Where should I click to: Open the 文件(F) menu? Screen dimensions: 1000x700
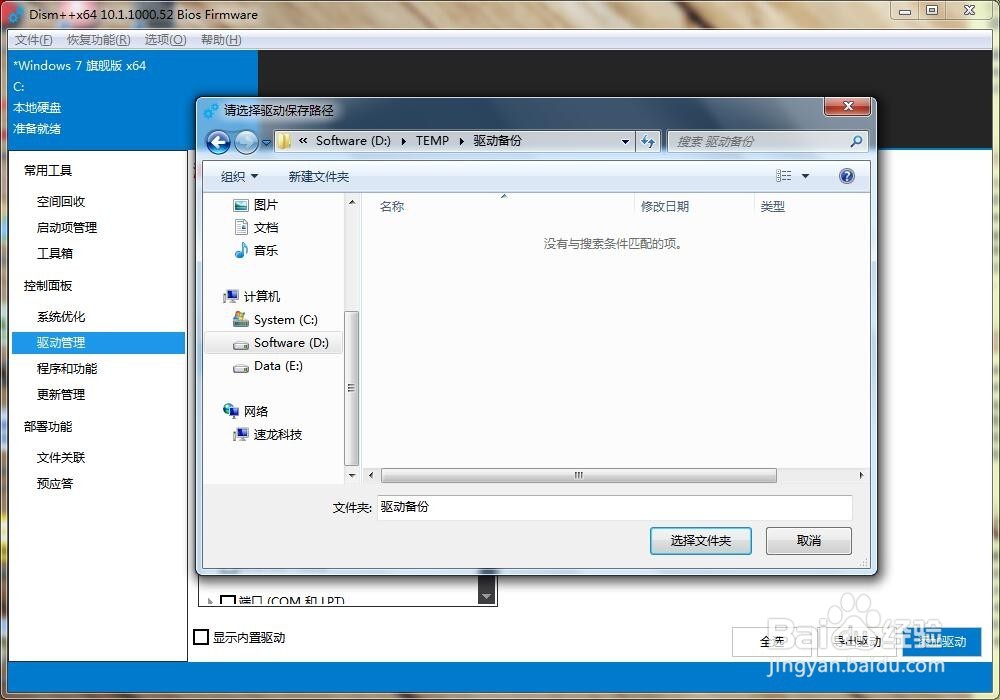(x=31, y=40)
